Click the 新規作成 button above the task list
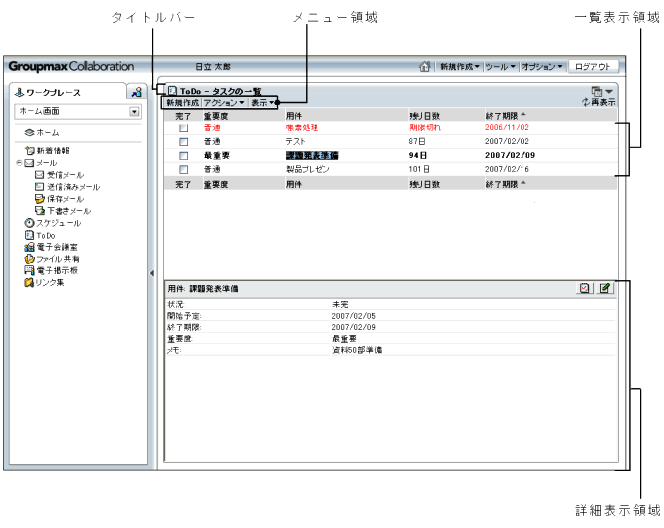The image size is (664, 528). pos(181,102)
